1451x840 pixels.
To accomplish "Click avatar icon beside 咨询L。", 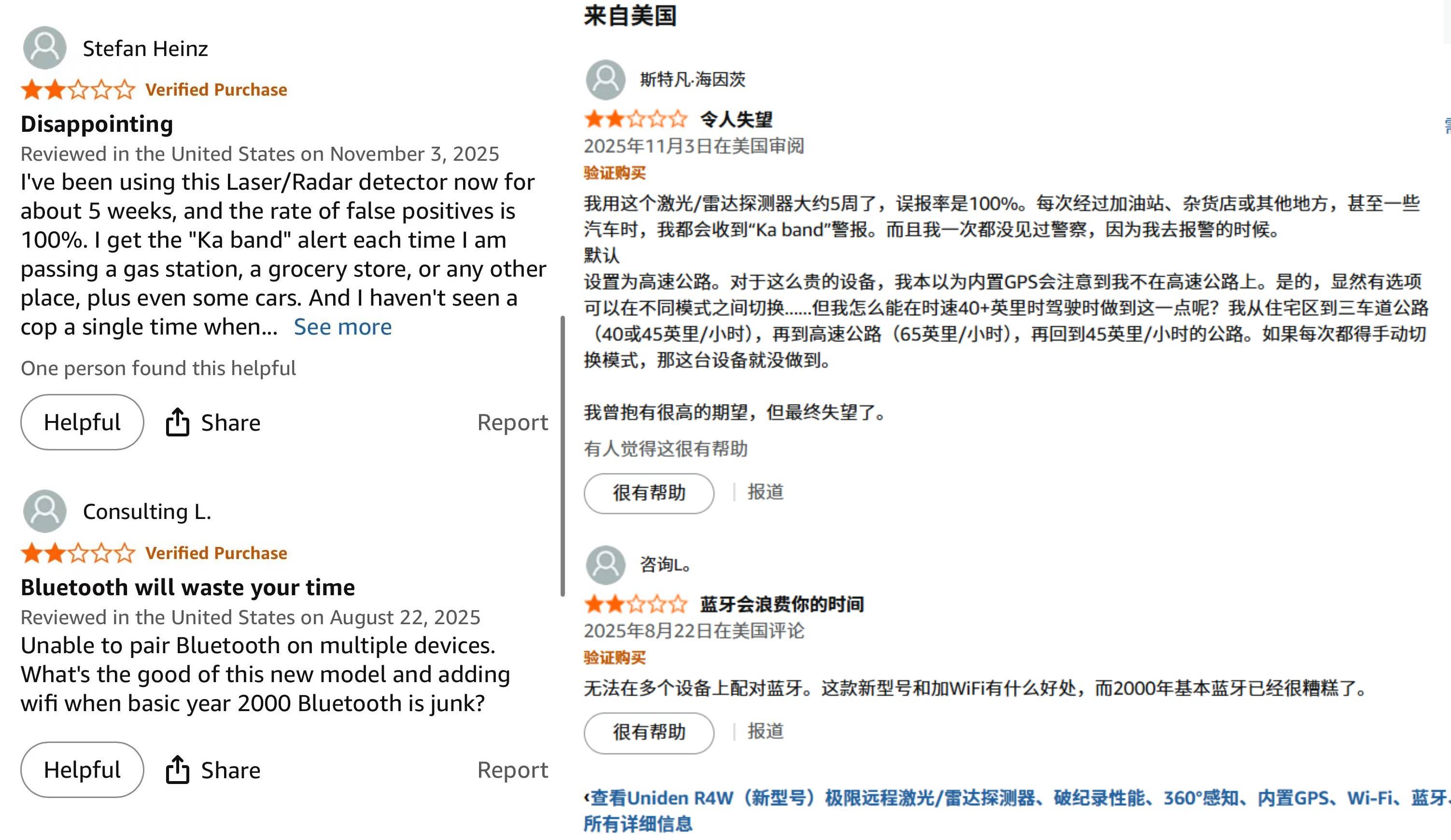I will click(605, 565).
